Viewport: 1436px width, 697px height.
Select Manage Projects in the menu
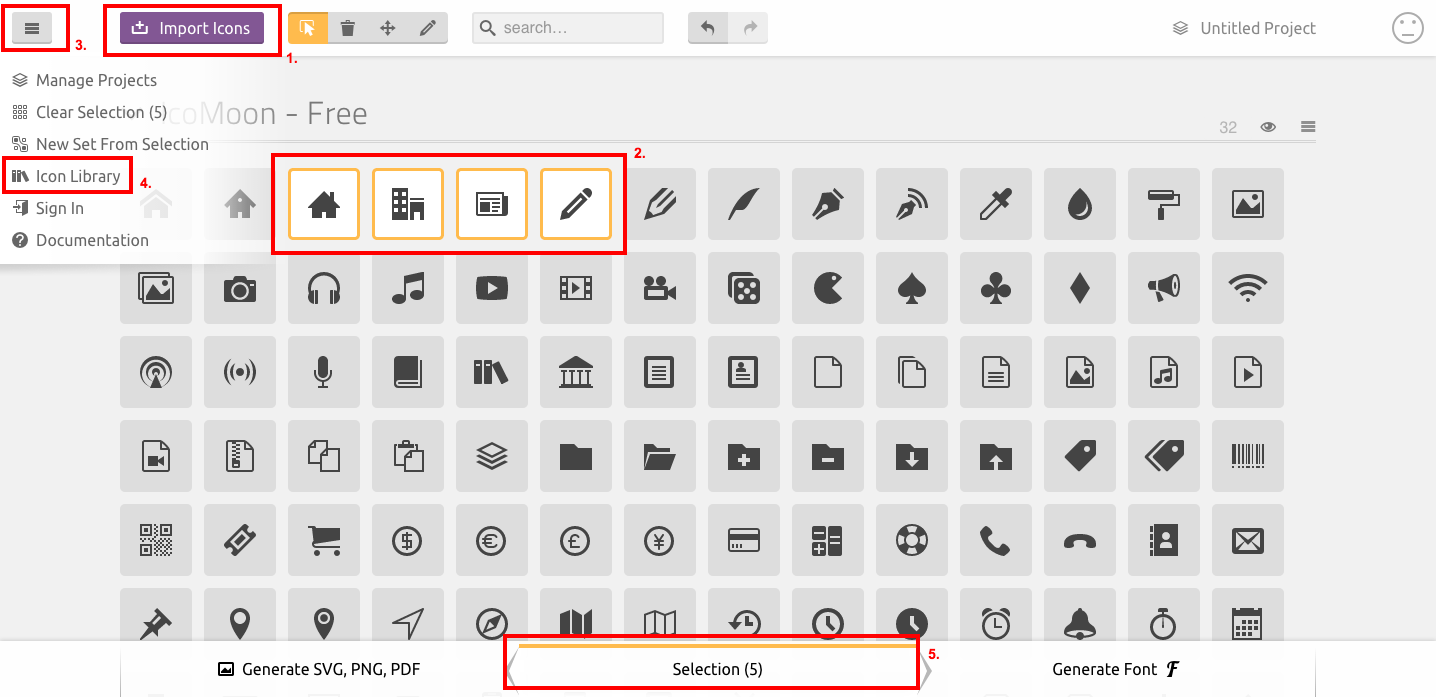click(x=95, y=80)
